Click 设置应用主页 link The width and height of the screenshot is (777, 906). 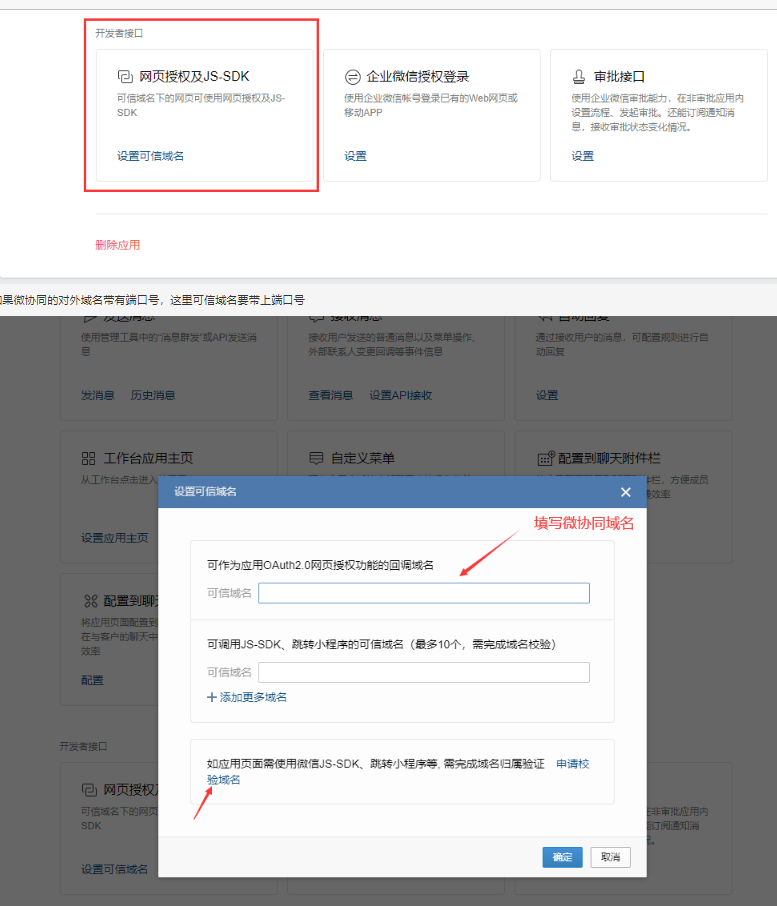click(x=114, y=538)
